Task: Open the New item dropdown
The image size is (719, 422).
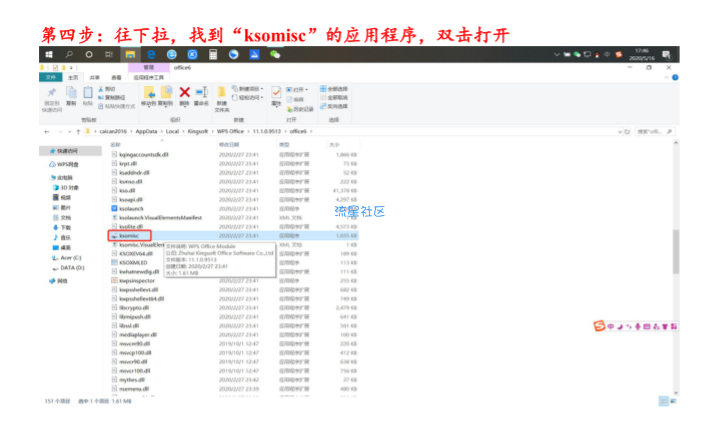Action: click(x=248, y=89)
